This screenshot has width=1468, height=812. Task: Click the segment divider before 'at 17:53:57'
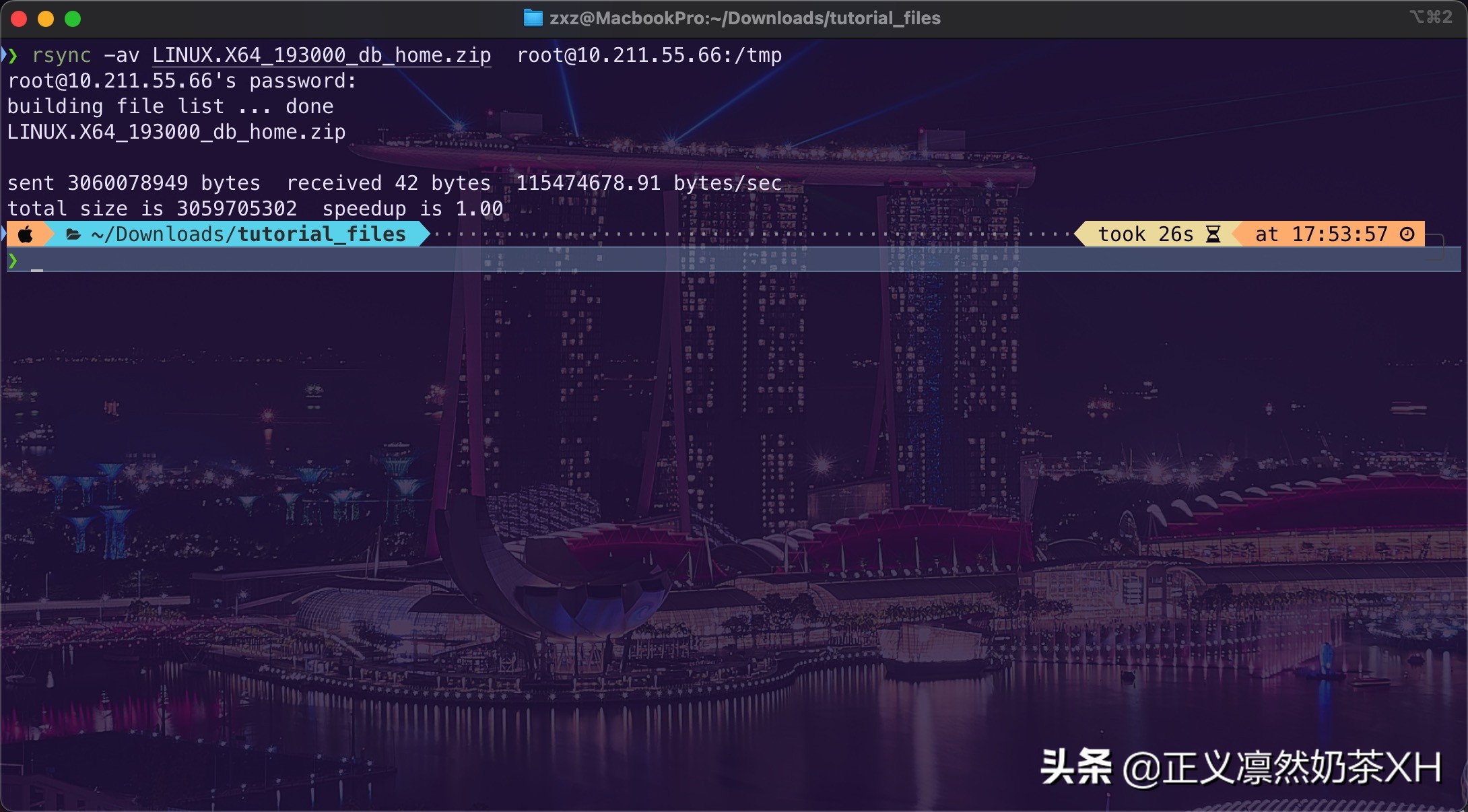tap(1238, 234)
